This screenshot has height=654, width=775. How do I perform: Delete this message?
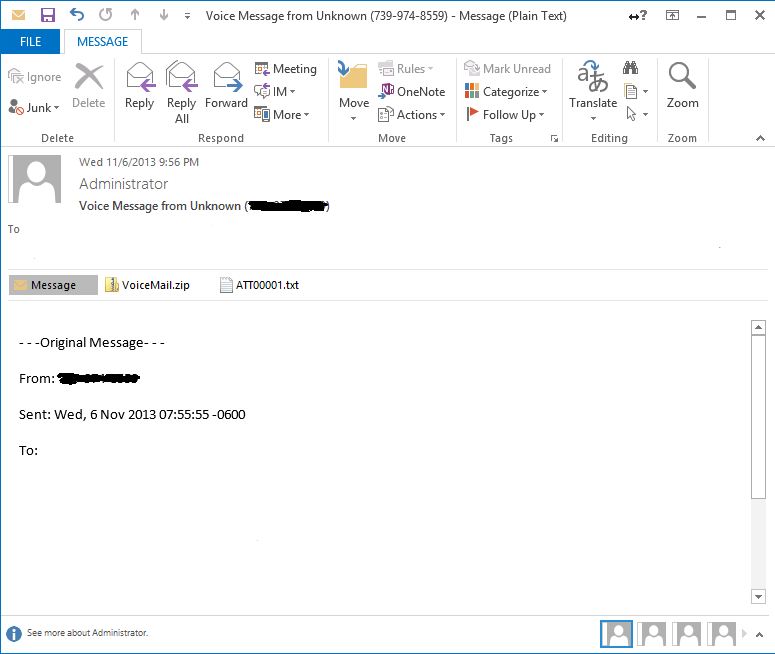(x=89, y=86)
